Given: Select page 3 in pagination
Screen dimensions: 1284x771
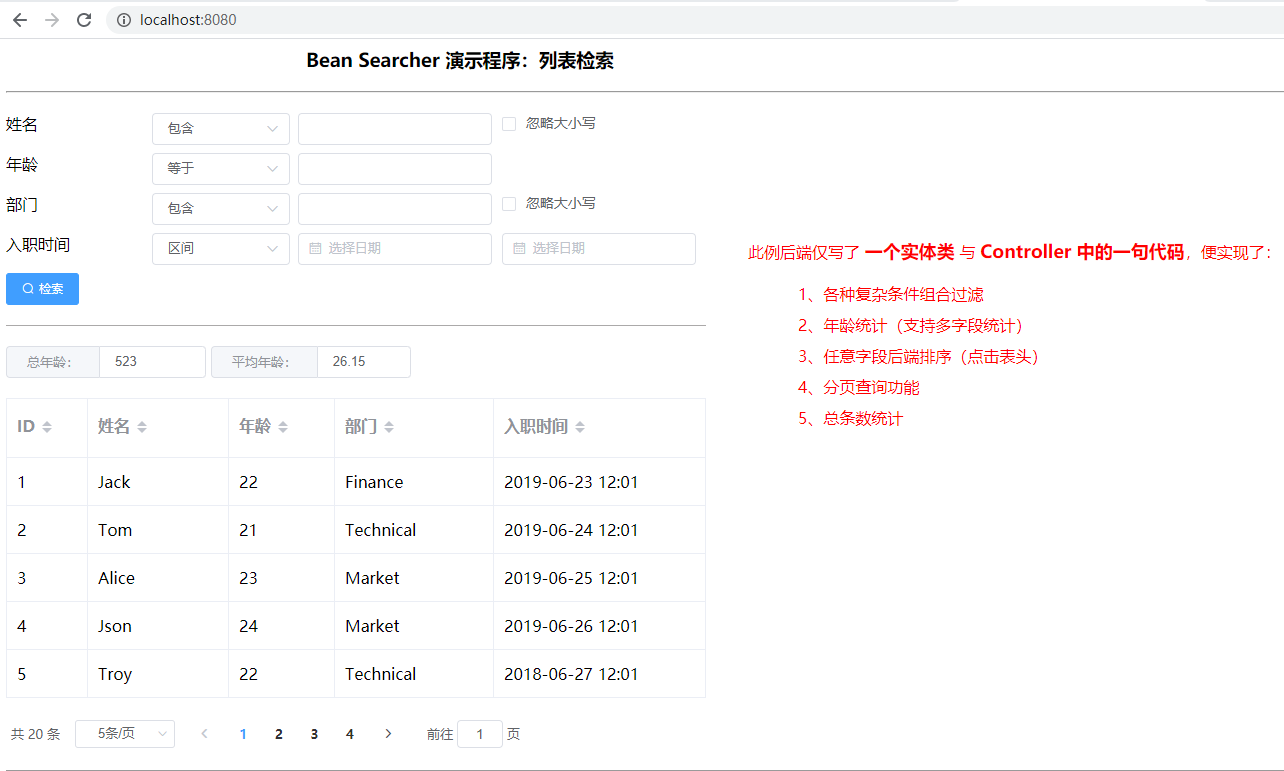Looking at the screenshot, I should tap(314, 734).
